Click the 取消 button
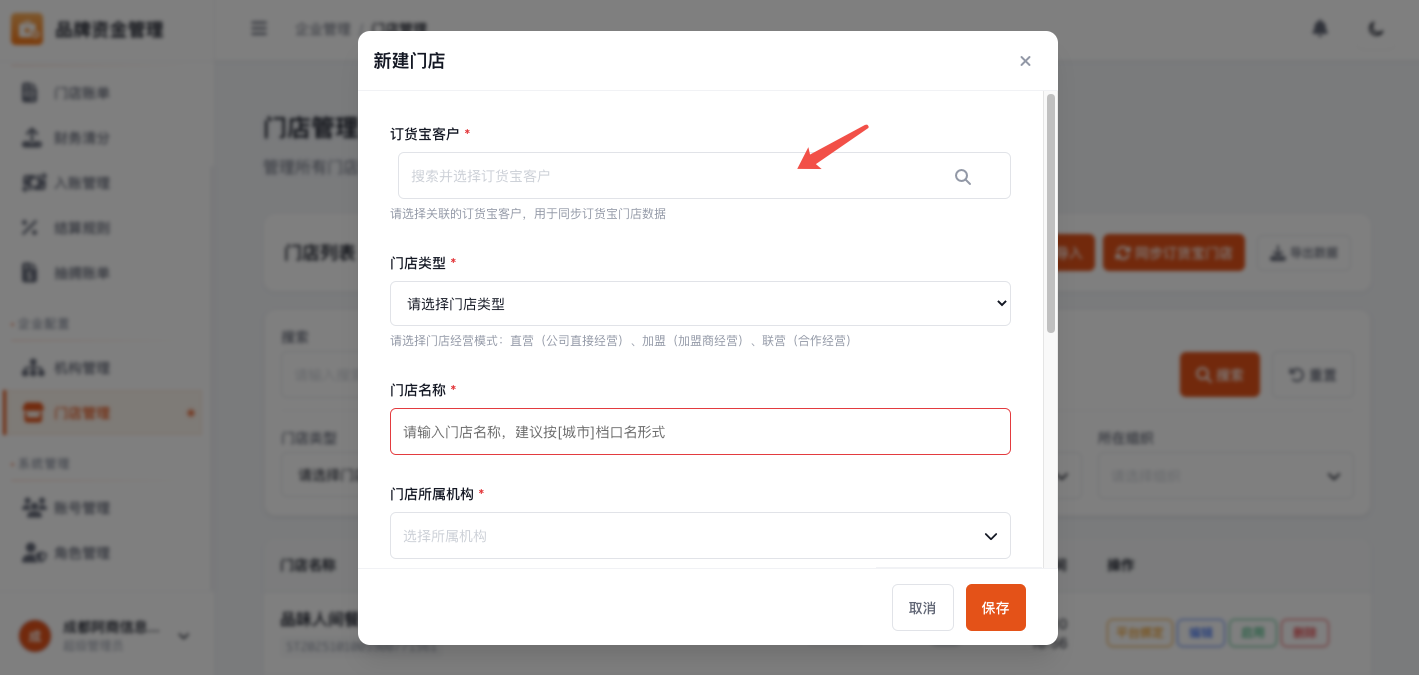 pos(922,608)
